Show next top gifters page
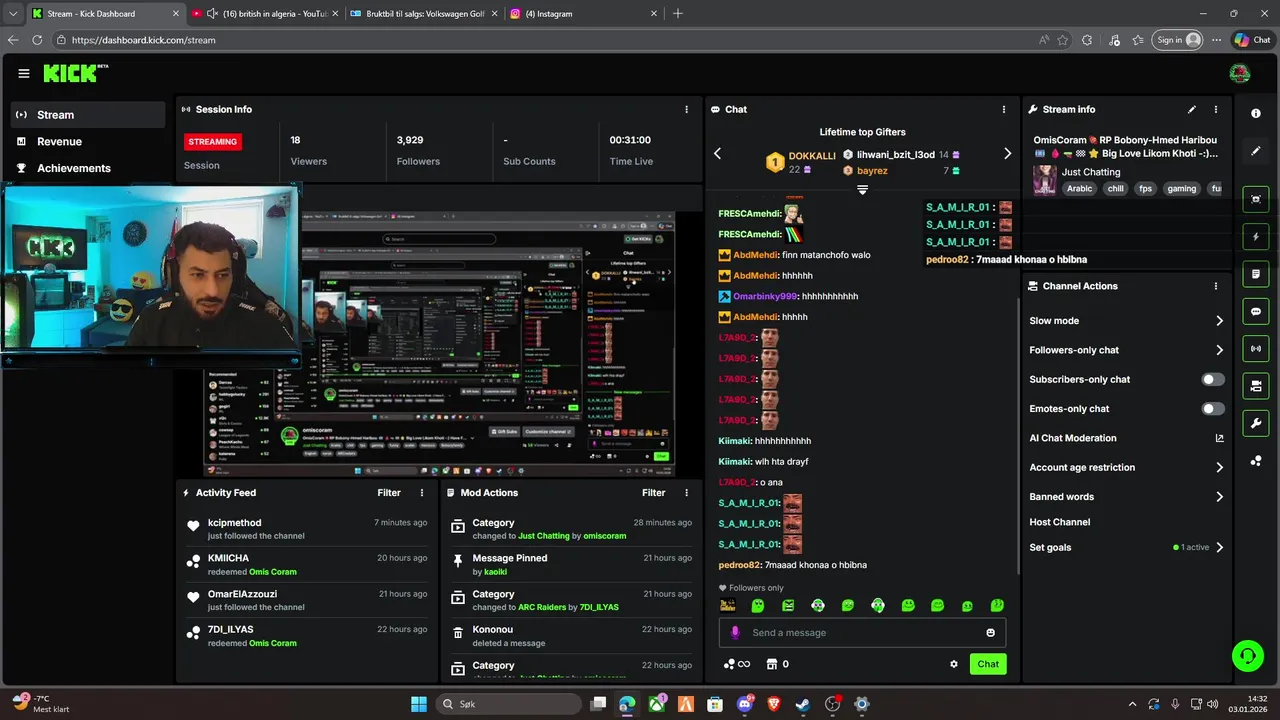This screenshot has width=1280, height=720. coord(1007,153)
